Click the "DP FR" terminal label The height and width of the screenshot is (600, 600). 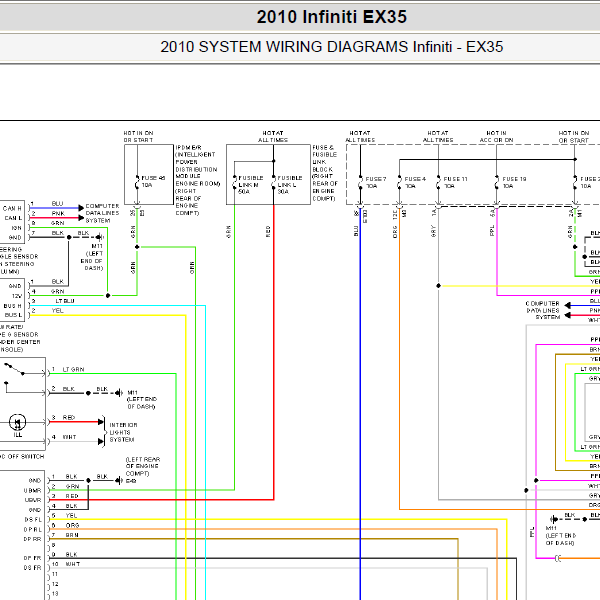(x=33, y=558)
